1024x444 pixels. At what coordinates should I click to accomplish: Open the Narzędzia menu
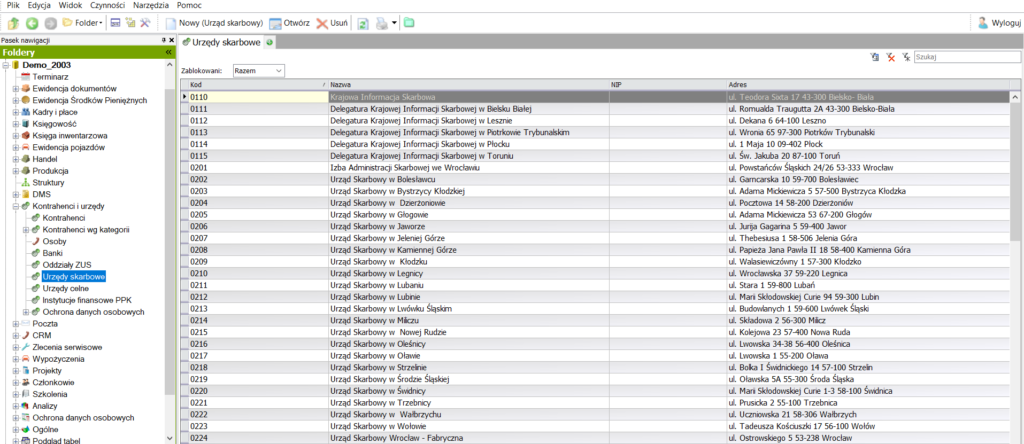coord(151,5)
